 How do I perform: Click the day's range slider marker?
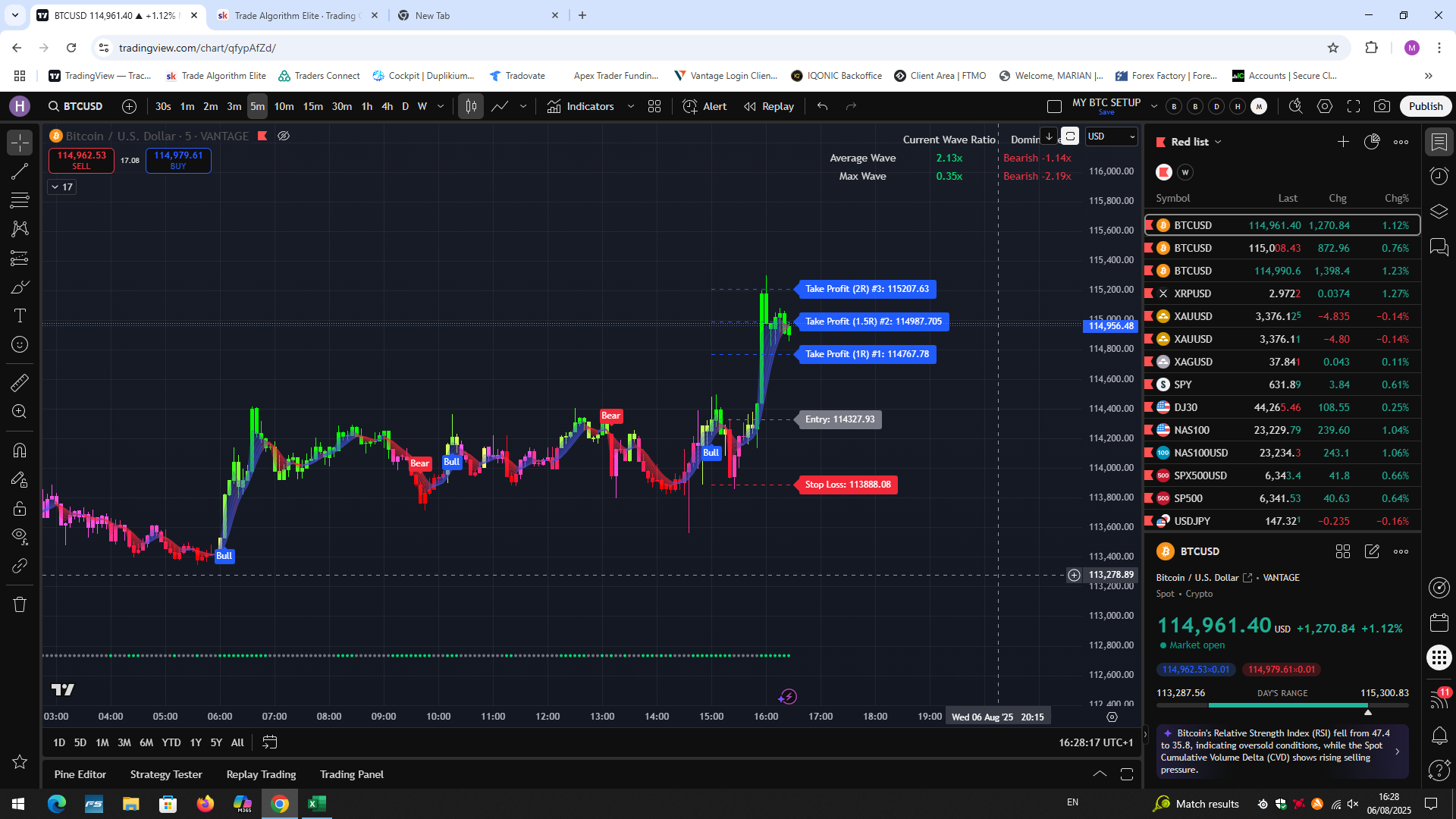(x=1368, y=711)
